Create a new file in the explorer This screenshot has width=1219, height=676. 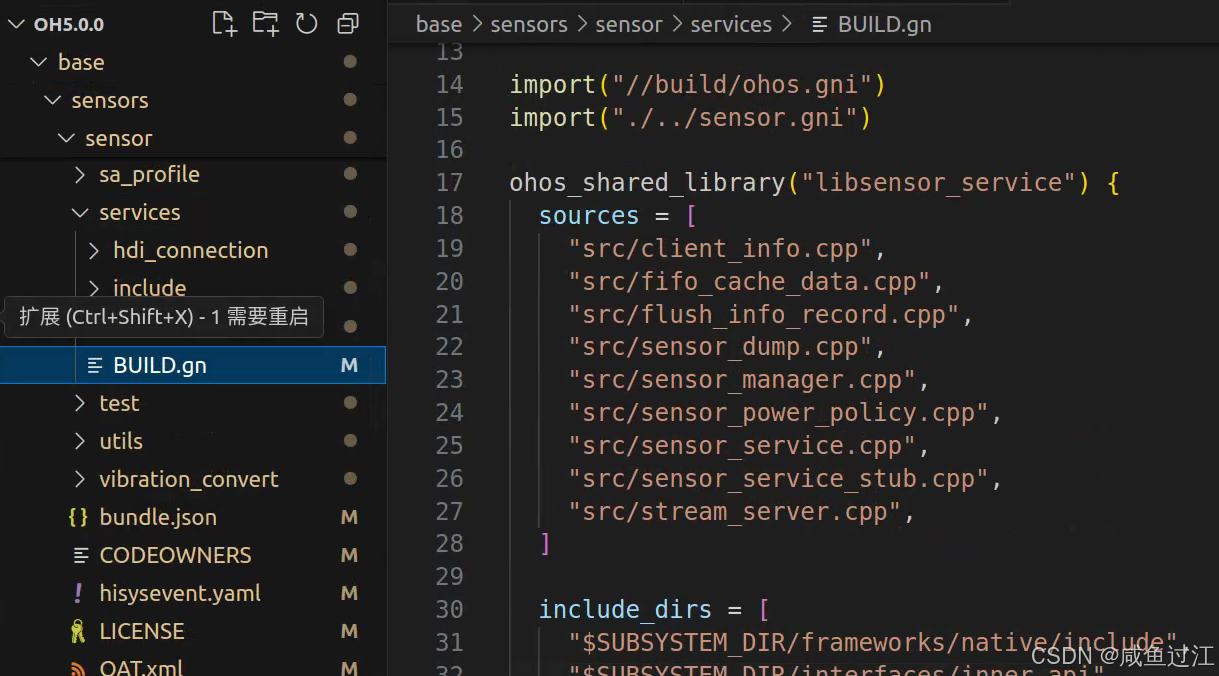pyautogui.click(x=223, y=23)
